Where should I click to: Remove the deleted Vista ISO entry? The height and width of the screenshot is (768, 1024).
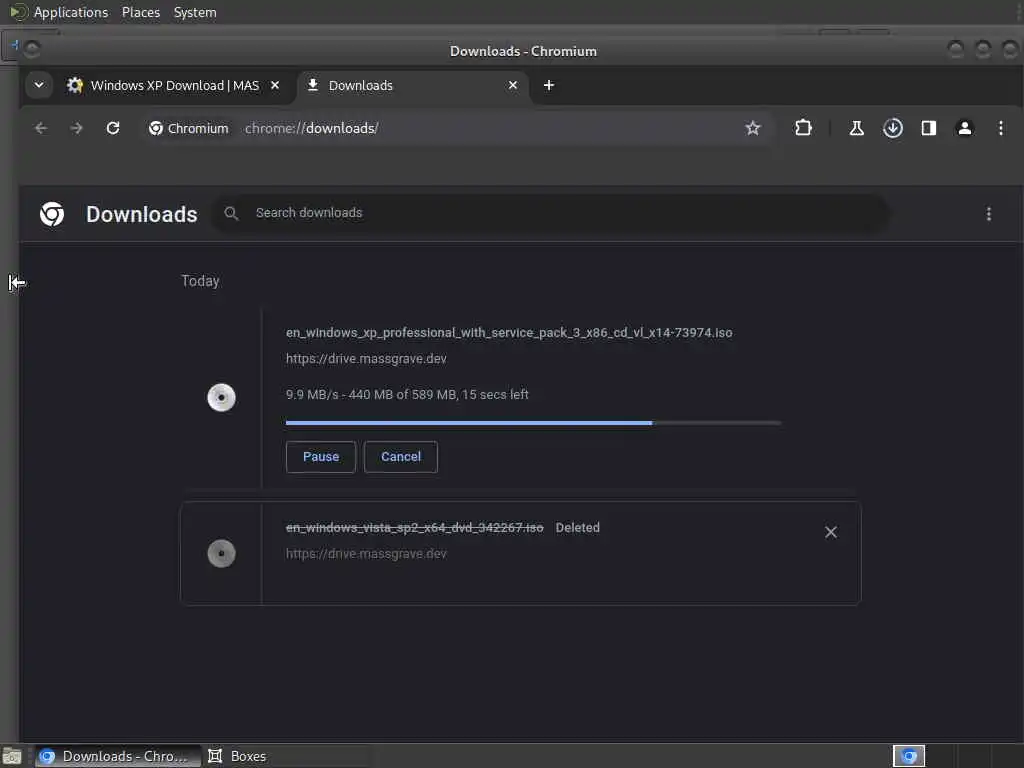pos(831,532)
